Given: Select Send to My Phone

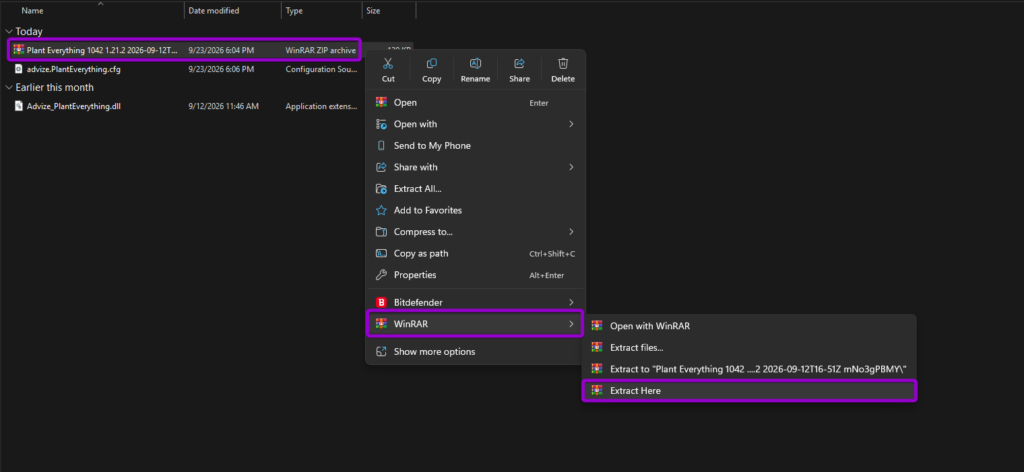Looking at the screenshot, I should point(475,146).
